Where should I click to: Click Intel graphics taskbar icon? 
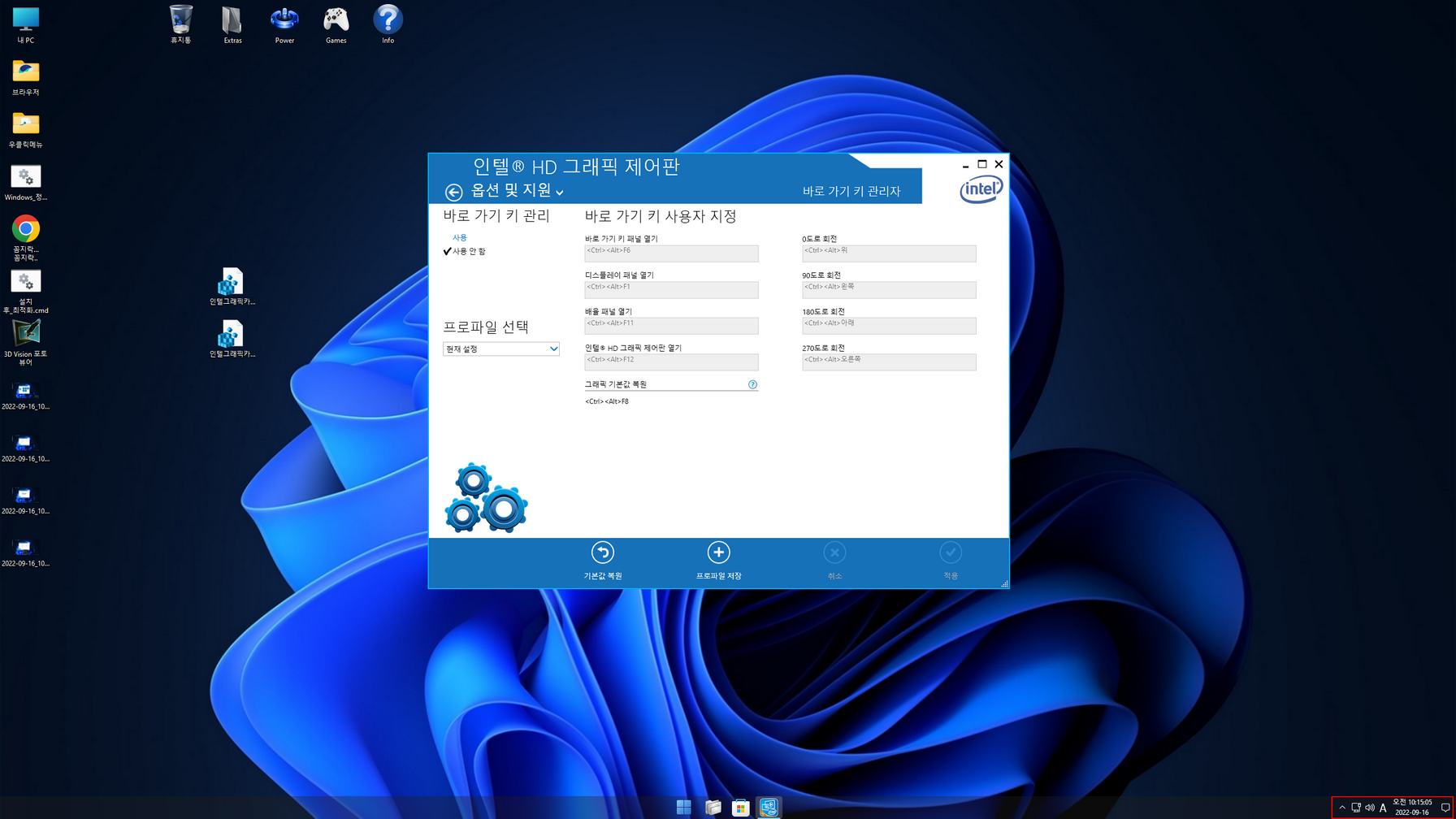[x=769, y=807]
